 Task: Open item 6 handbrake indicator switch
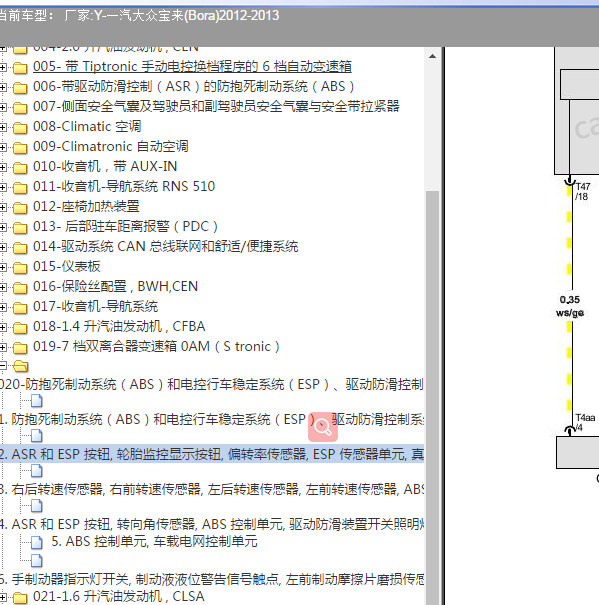point(212,579)
